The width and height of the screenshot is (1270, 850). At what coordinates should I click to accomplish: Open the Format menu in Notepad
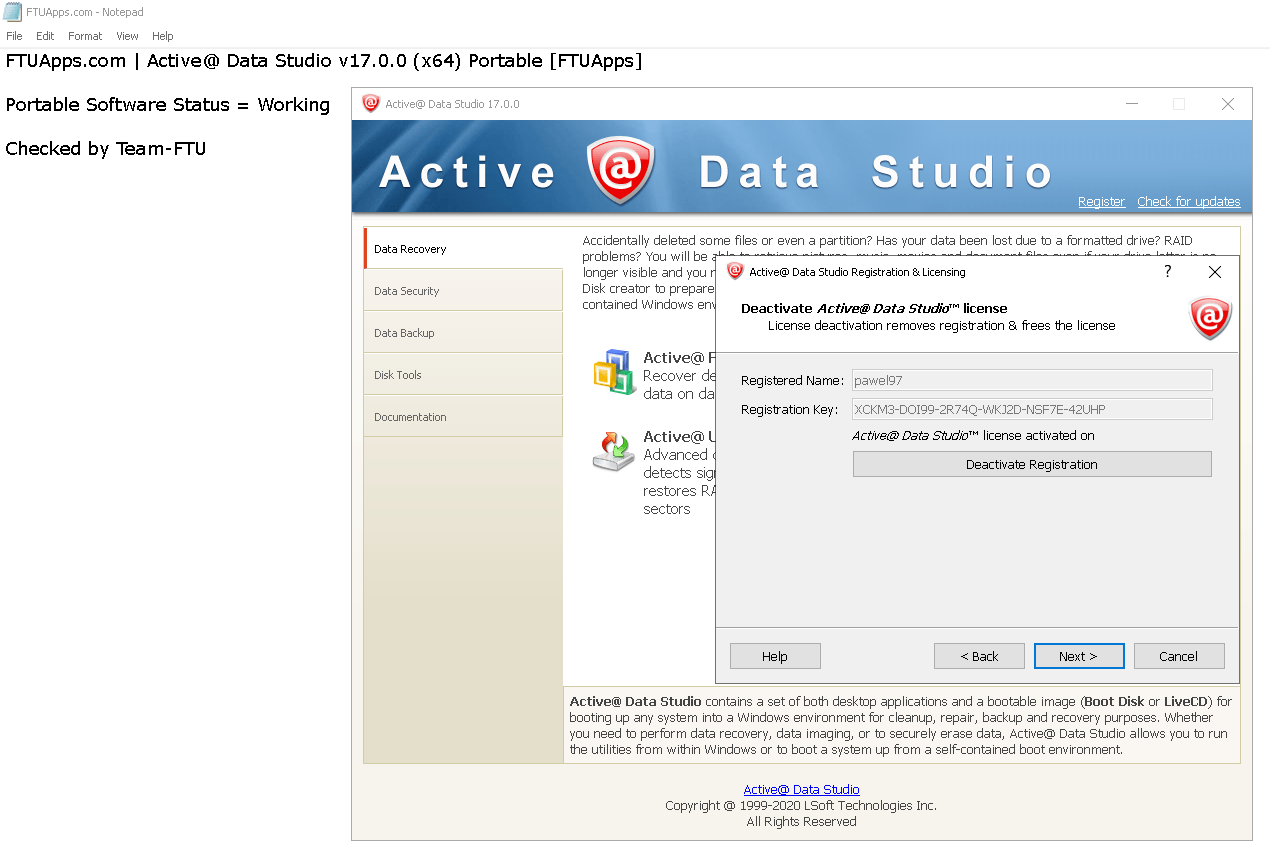tap(85, 36)
